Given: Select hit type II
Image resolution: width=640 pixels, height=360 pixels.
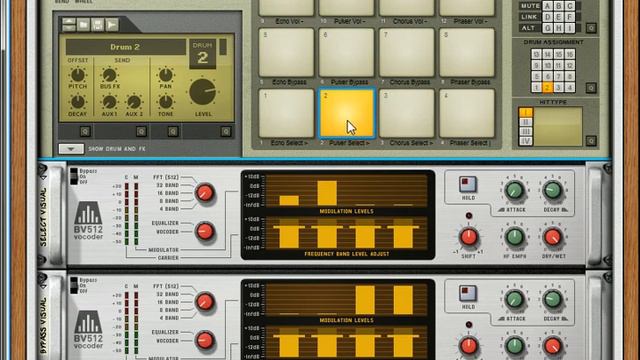Looking at the screenshot, I should click(x=526, y=122).
